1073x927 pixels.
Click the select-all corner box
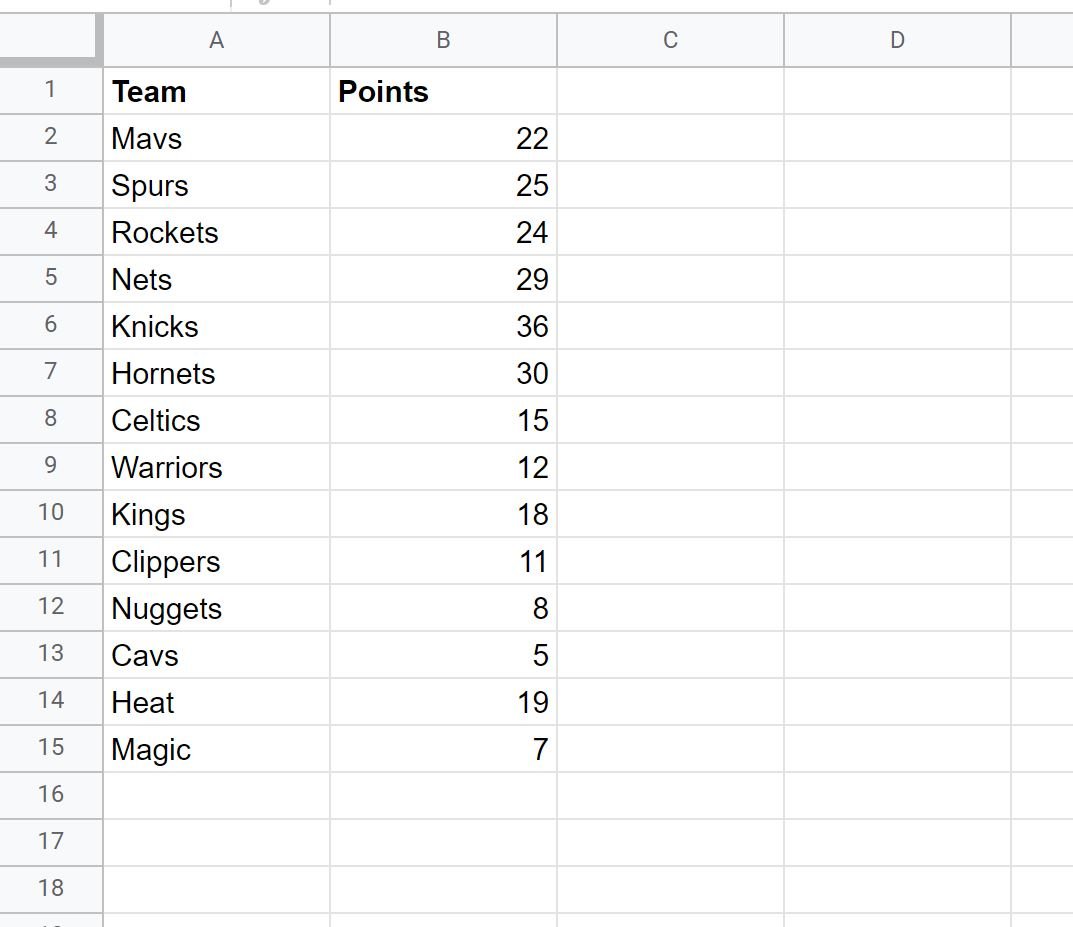click(51, 38)
